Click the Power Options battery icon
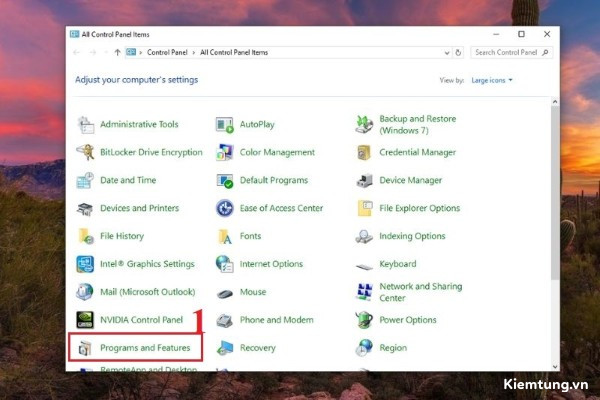The image size is (600, 400). pos(364,320)
